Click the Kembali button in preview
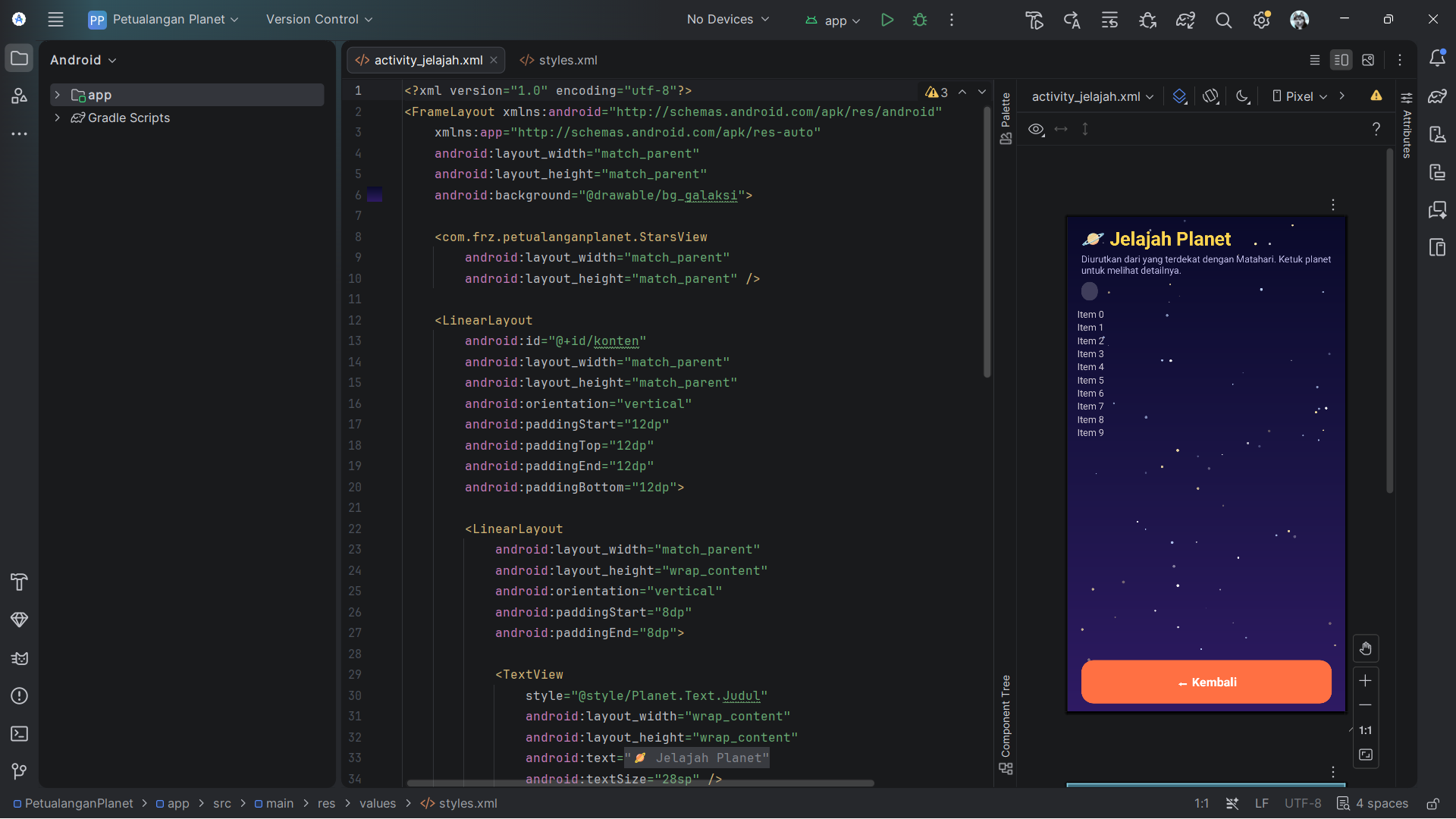The height and width of the screenshot is (819, 1456). coord(1206,682)
